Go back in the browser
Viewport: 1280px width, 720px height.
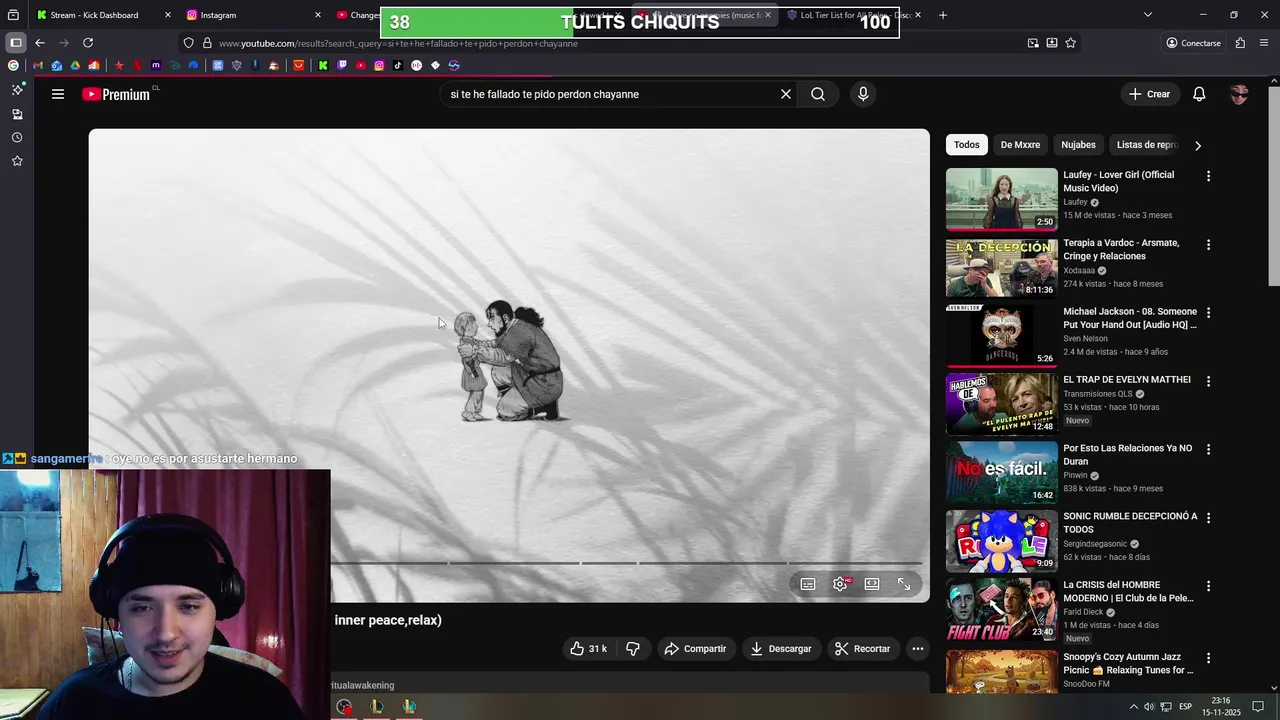[x=40, y=43]
